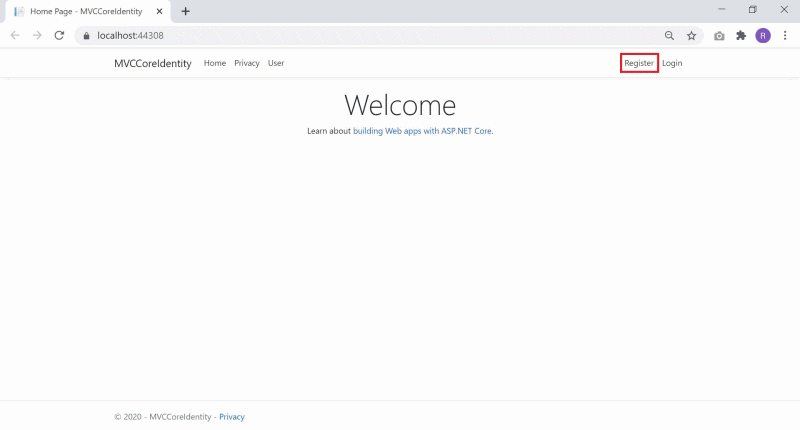Click the browser forward arrow
Image resolution: width=800 pixels, height=430 pixels.
37,35
